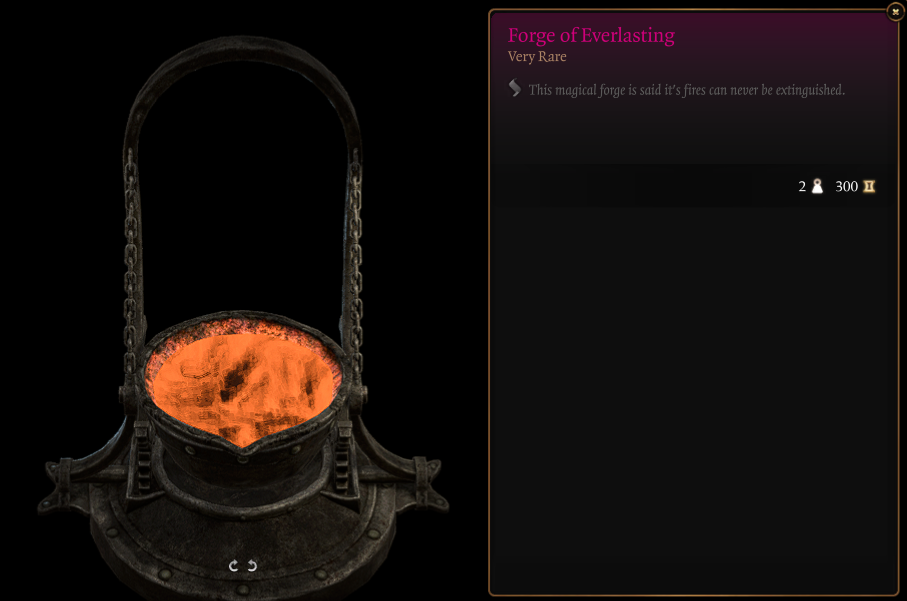Image resolution: width=907 pixels, height=601 pixels.
Task: Click the empty dark tooltip body
Action: [693, 399]
